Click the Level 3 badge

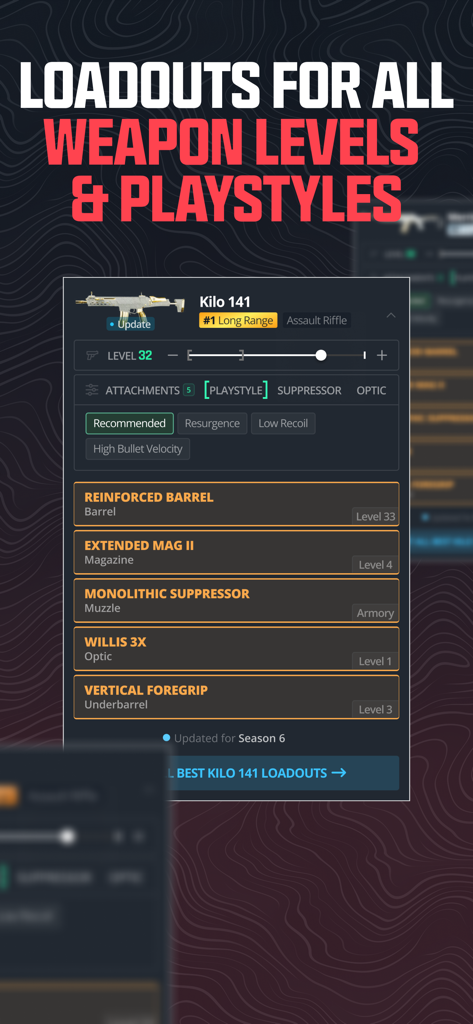tap(375, 710)
